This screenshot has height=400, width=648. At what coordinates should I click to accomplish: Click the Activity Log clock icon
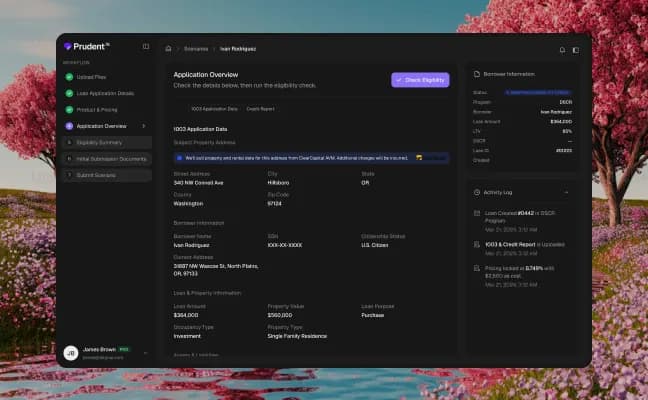tap(476, 192)
